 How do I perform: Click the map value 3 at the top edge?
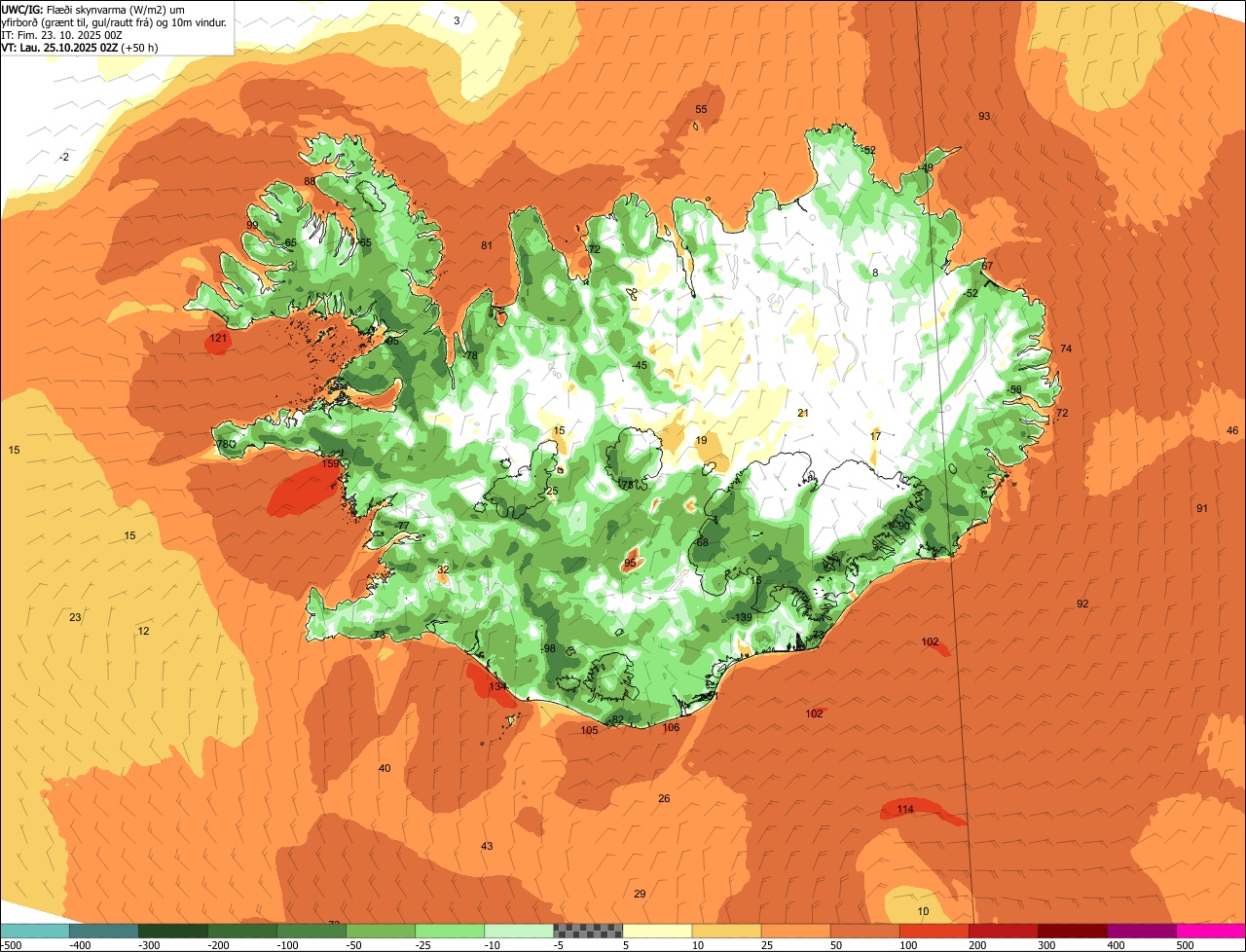pos(458,20)
